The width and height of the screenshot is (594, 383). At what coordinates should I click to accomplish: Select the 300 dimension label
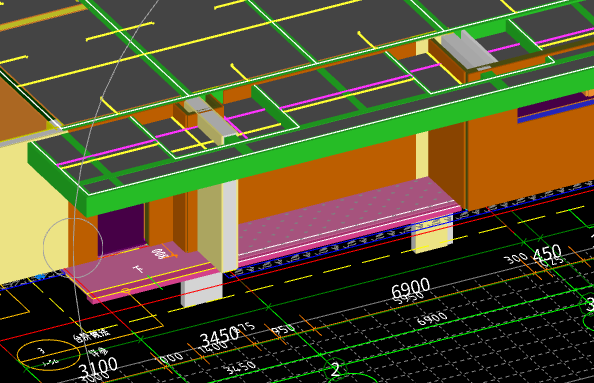click(516, 258)
